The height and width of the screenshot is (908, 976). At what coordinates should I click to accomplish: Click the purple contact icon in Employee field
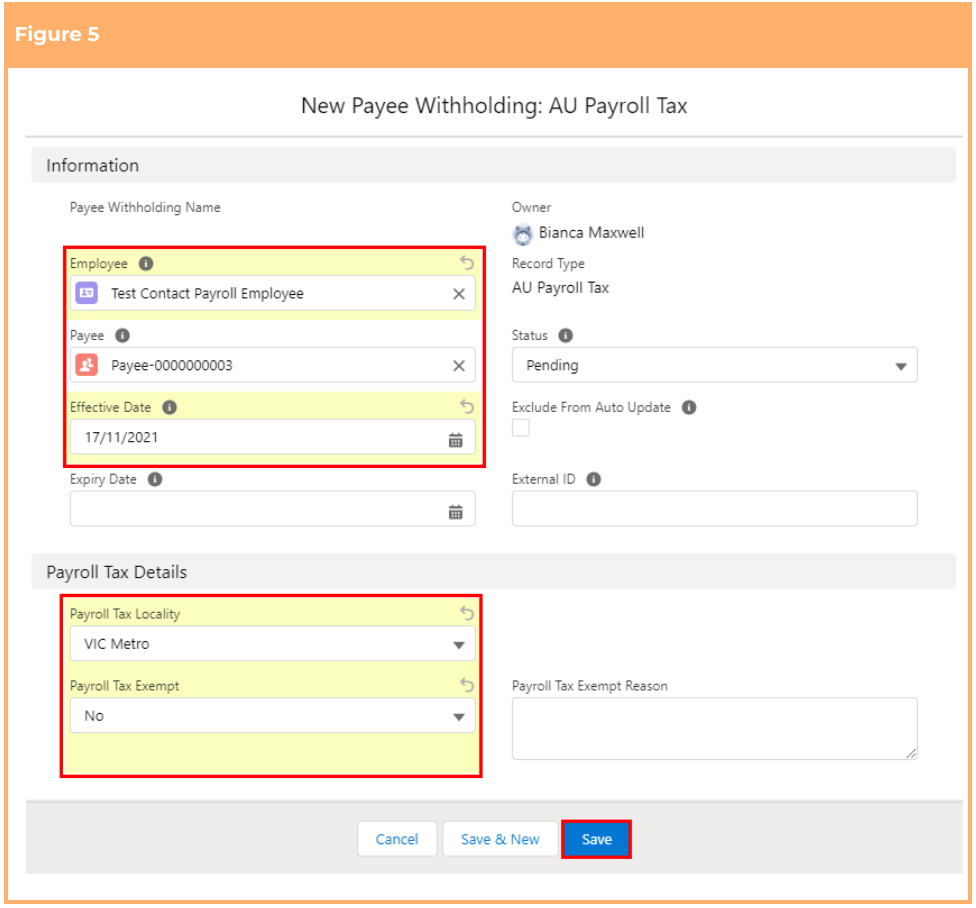click(x=87, y=293)
